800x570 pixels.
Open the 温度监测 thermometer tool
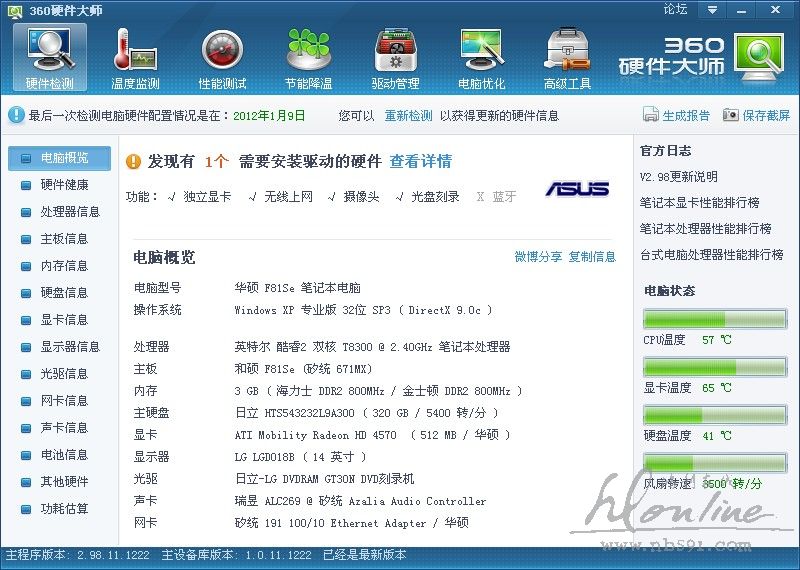point(135,58)
